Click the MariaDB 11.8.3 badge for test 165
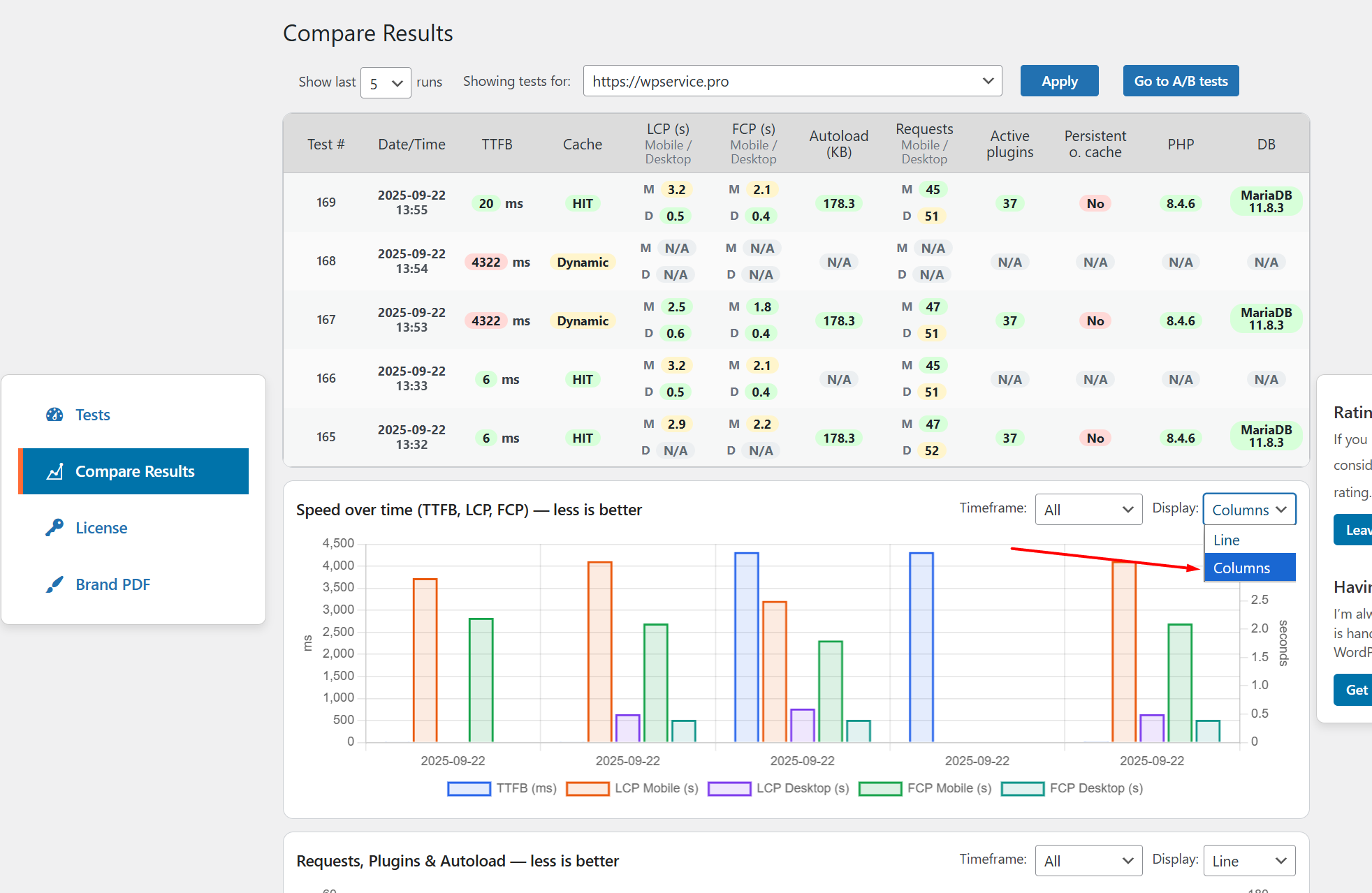1372x893 pixels. [1266, 436]
